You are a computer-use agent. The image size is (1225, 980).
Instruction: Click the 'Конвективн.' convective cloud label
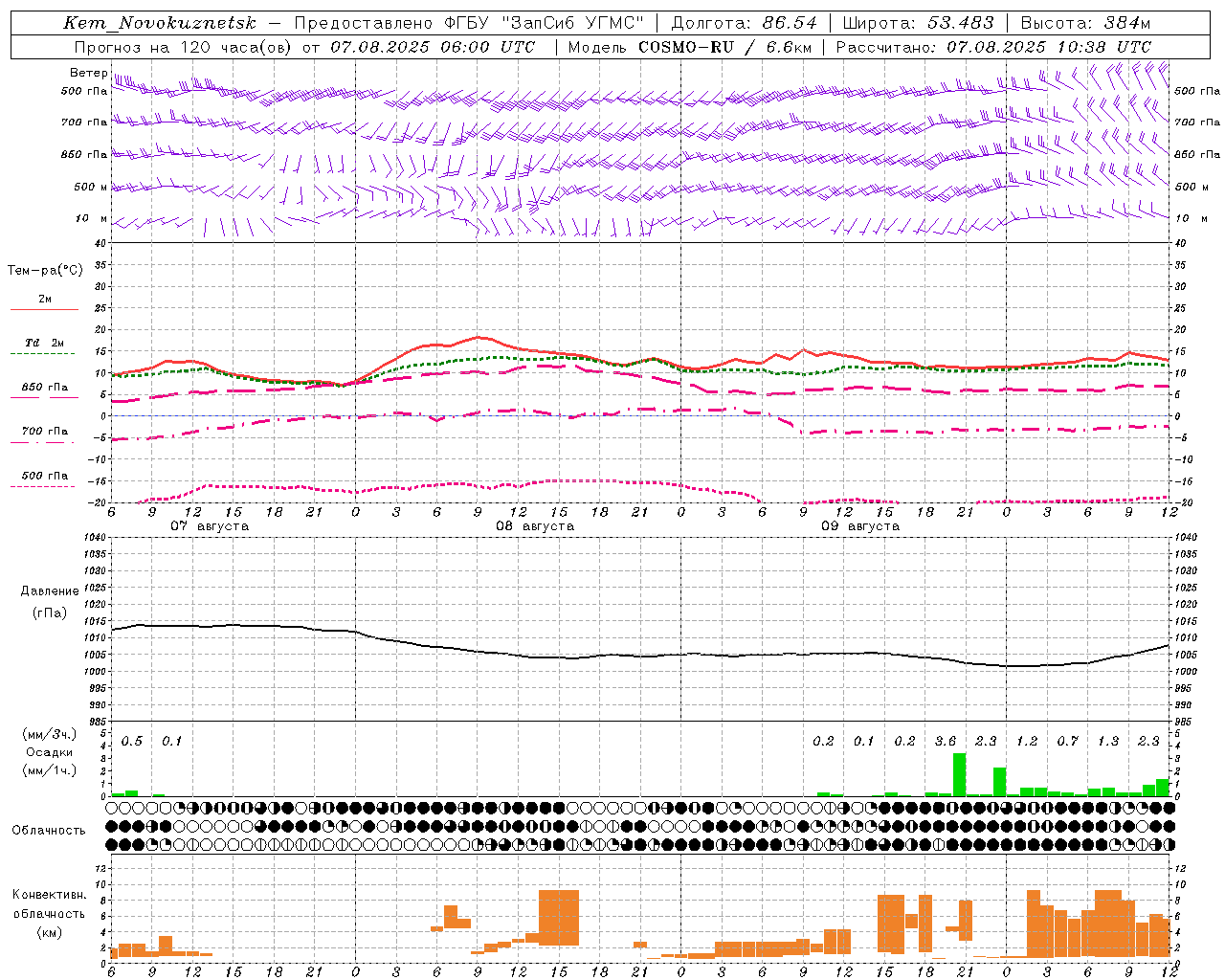[x=49, y=895]
